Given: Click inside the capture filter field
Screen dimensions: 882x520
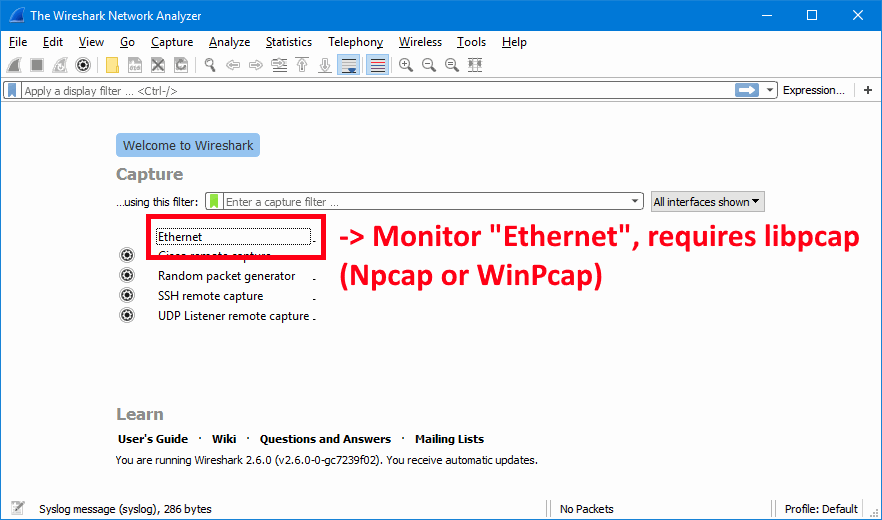Looking at the screenshot, I should pyautogui.click(x=425, y=201).
